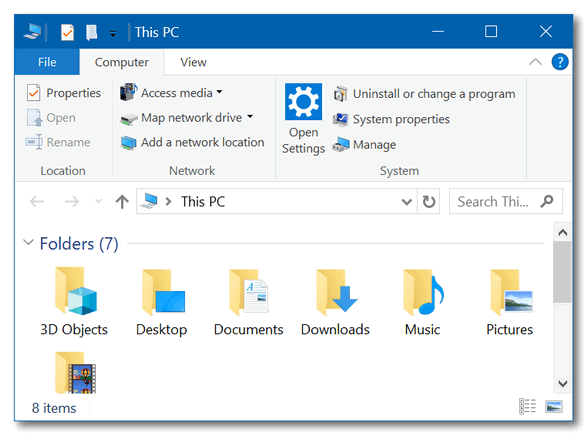Click the help question mark icon
Viewport: 588px width, 436px height.
tap(560, 62)
